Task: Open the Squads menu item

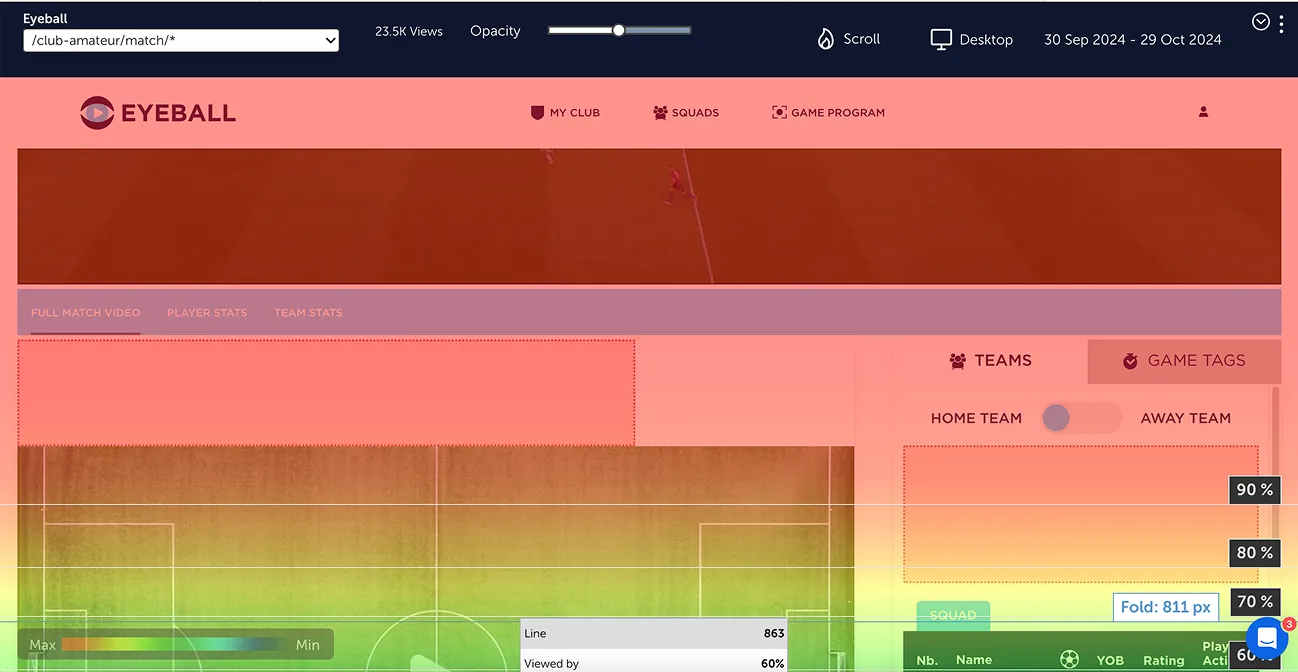Action: 686,113
